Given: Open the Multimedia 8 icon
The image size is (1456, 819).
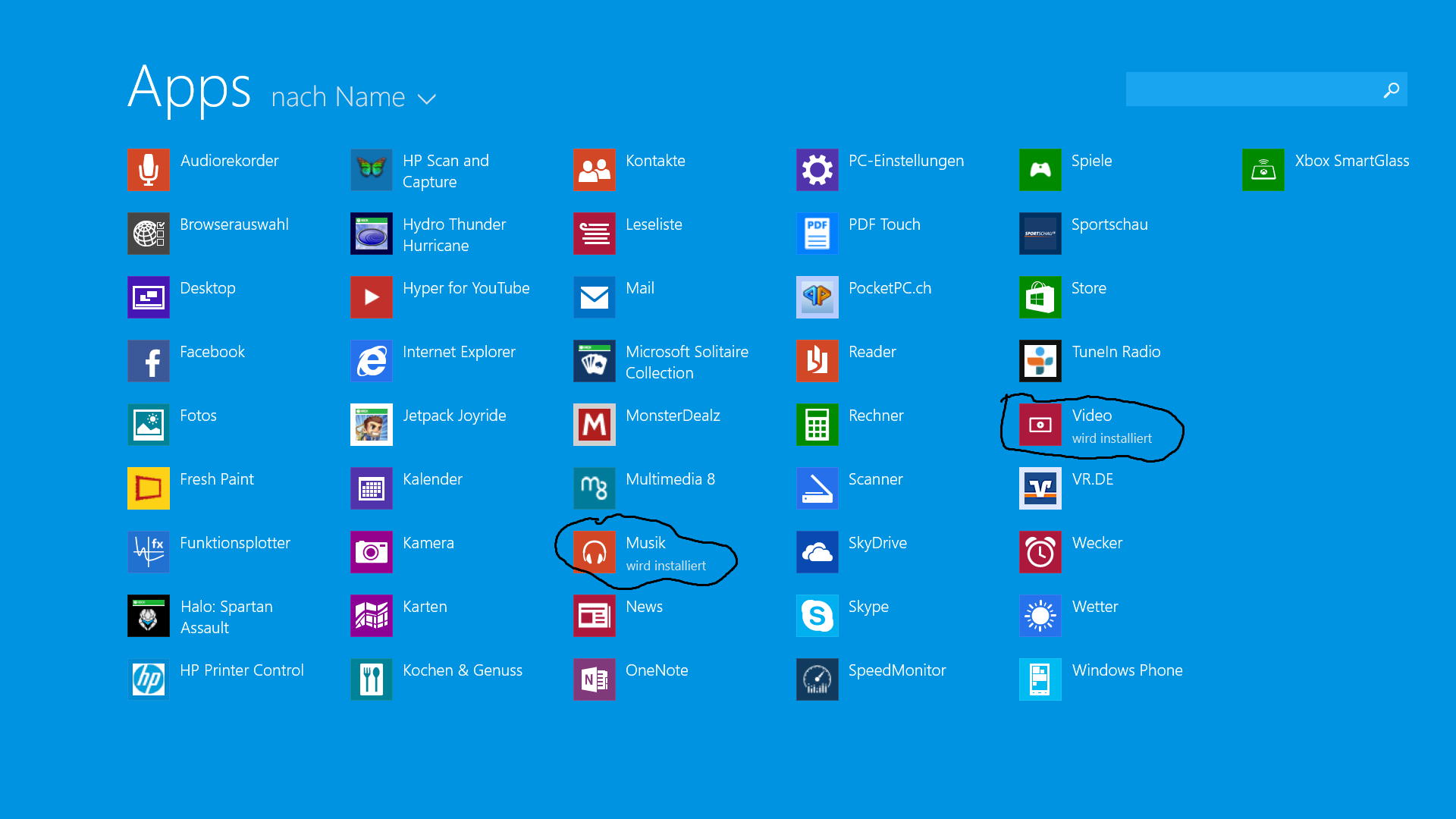Looking at the screenshot, I should click(595, 488).
